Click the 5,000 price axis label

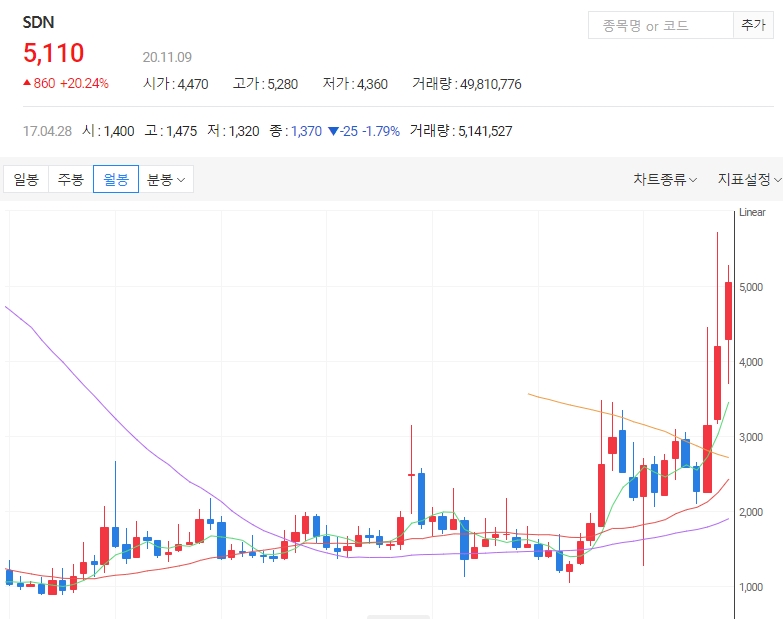(x=751, y=288)
